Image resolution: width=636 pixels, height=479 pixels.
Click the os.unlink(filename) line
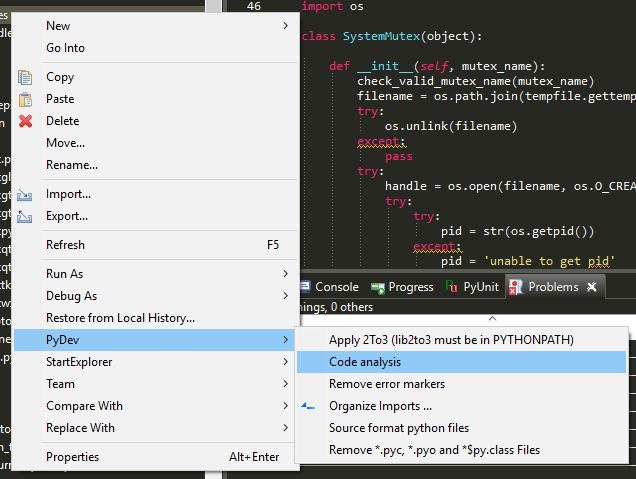451,126
